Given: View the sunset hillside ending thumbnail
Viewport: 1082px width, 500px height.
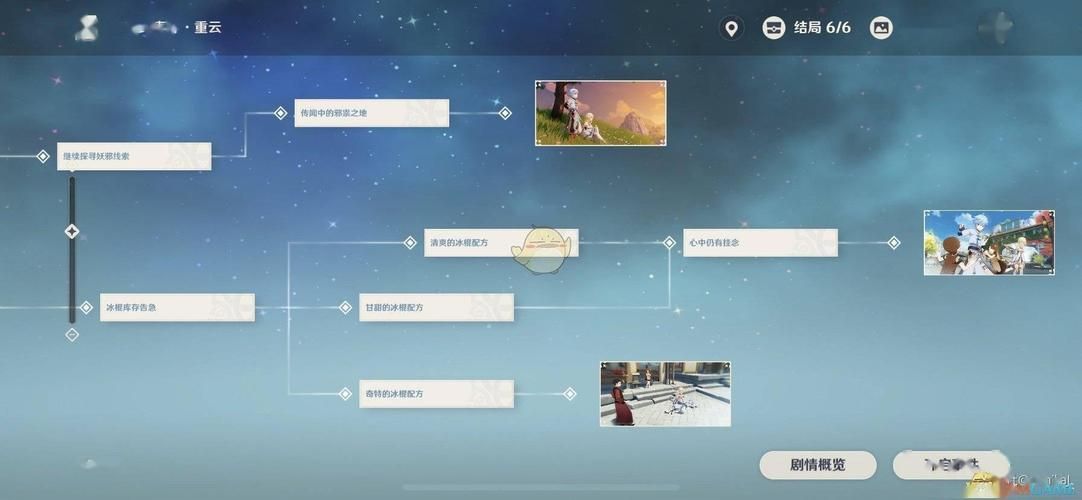Looking at the screenshot, I should 600,113.
